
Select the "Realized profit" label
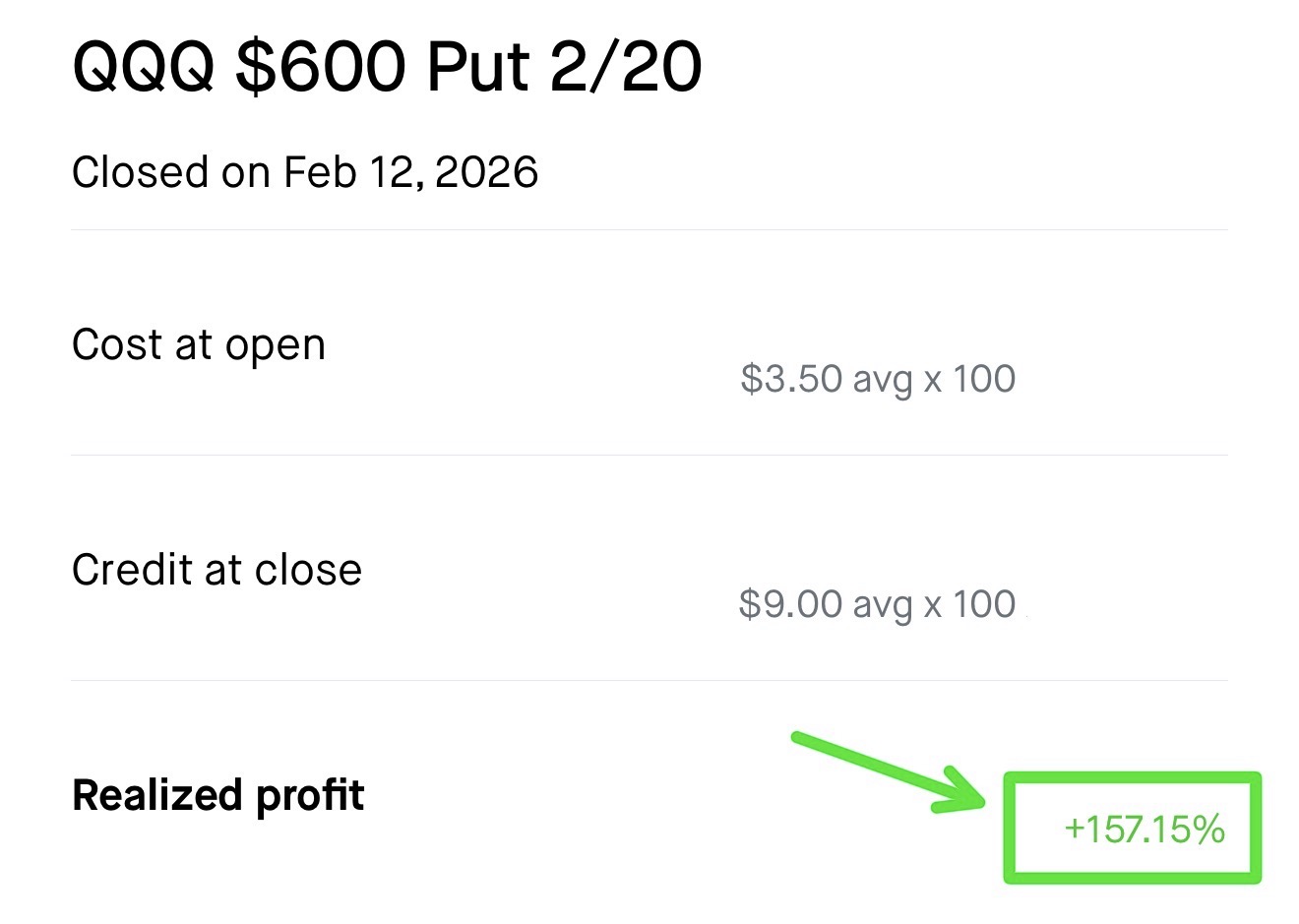click(x=217, y=795)
